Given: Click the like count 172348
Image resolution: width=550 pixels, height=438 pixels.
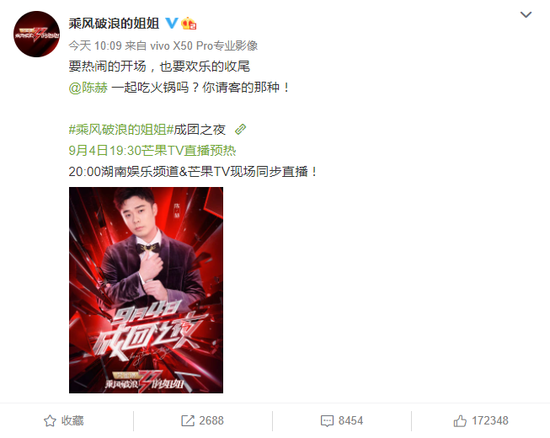Looking at the screenshot, I should coord(490,421).
